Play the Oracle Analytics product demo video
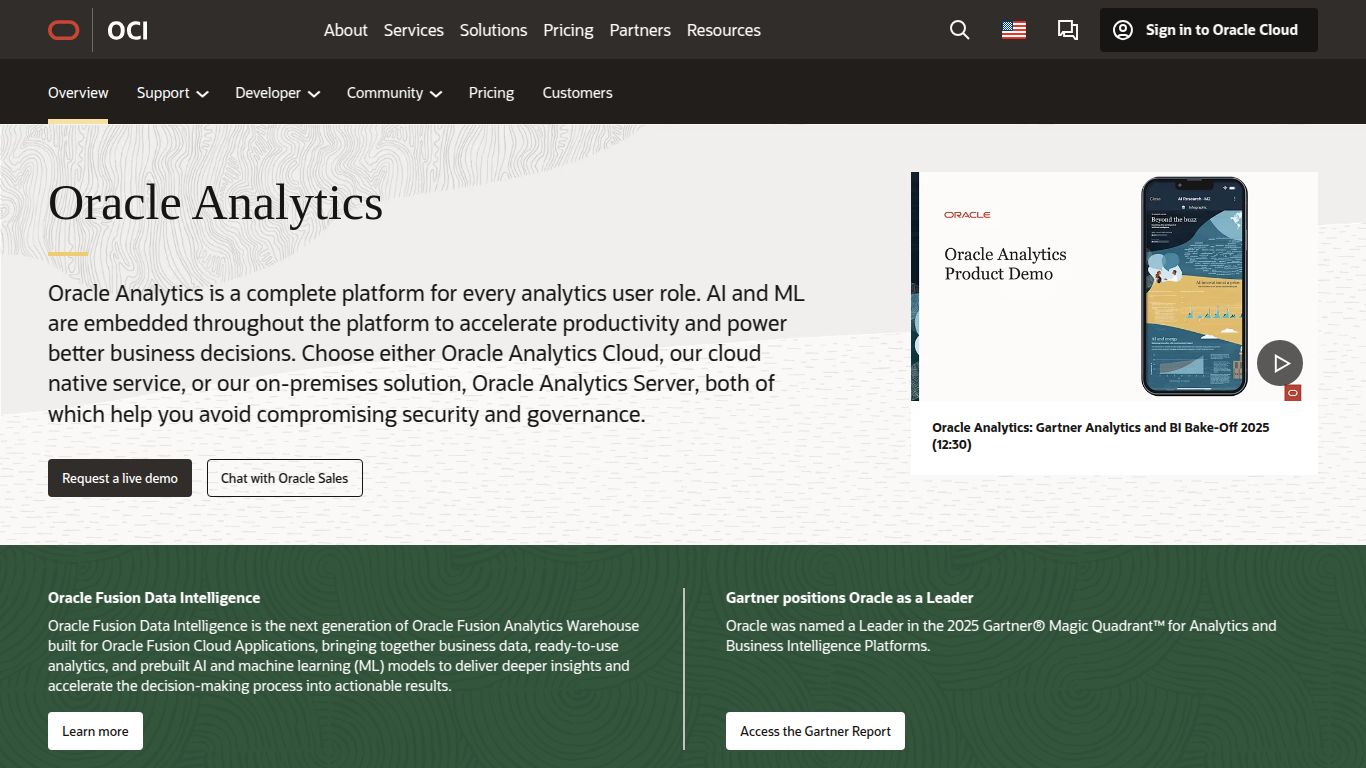Viewport: 1366px width, 768px height. [x=1280, y=363]
